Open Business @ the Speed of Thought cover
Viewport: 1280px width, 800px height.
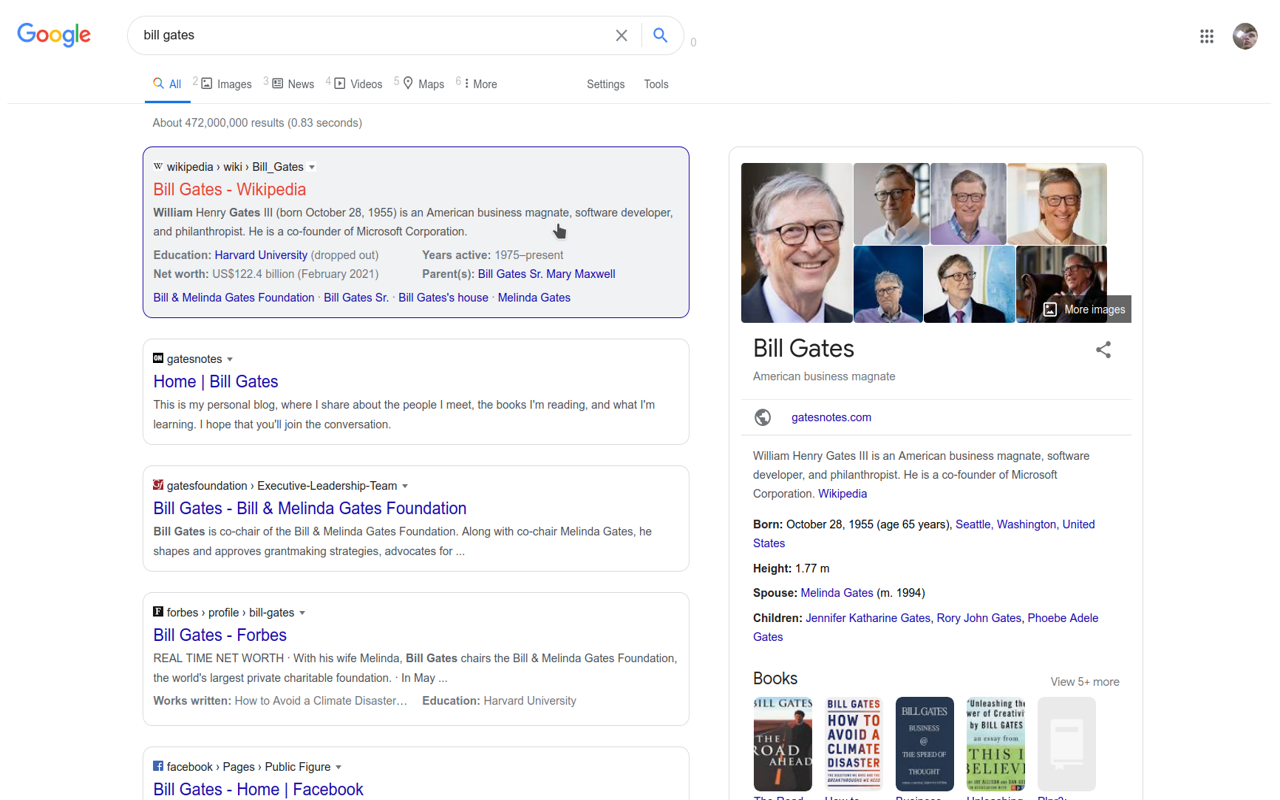coord(925,745)
